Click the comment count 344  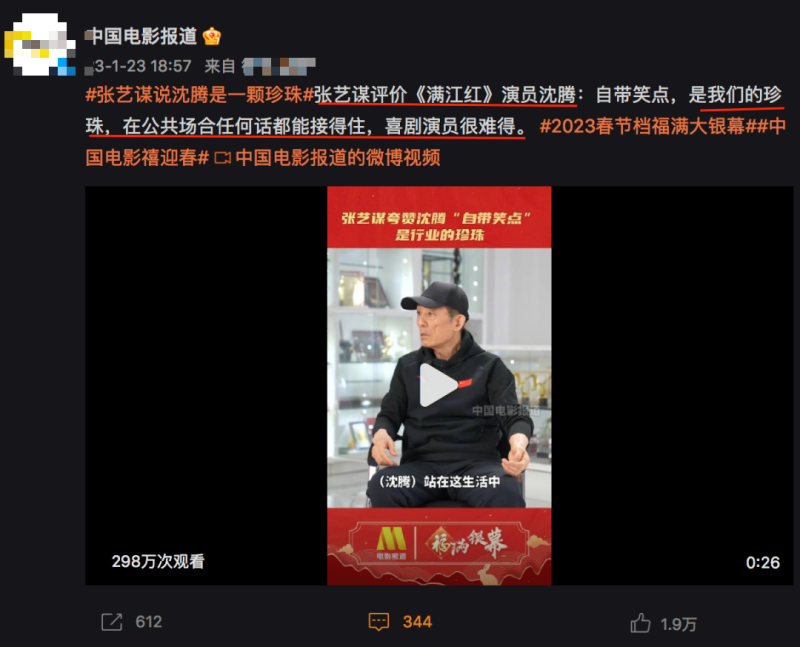[x=417, y=622]
